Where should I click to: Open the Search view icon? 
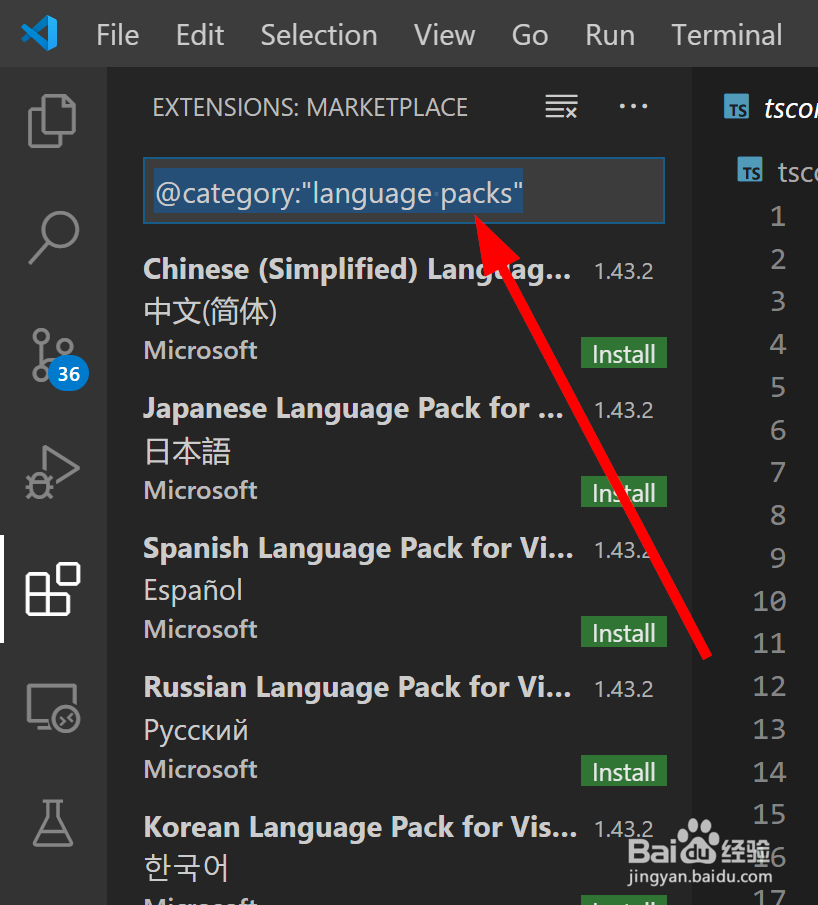pos(53,237)
